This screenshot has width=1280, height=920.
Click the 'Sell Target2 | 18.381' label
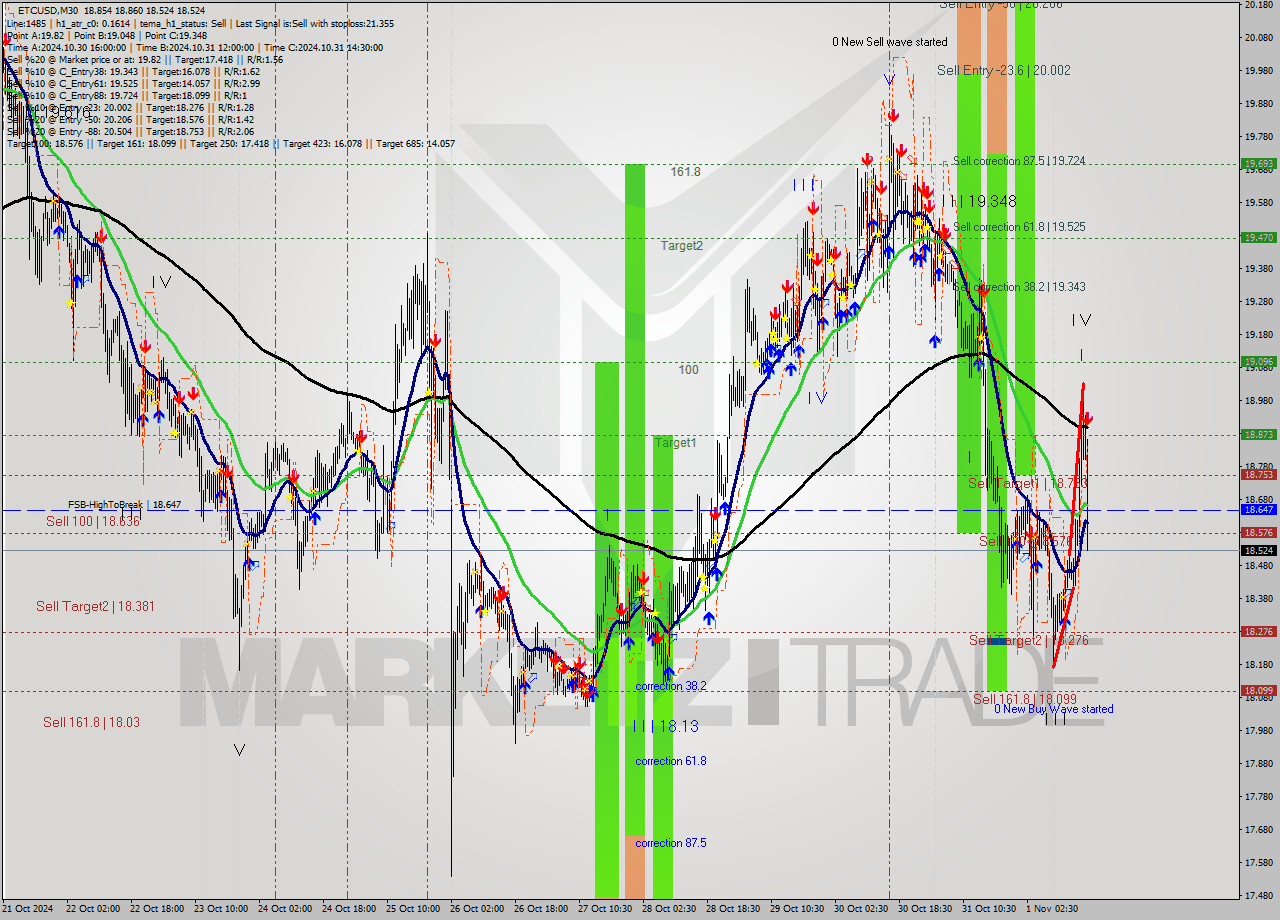(95, 606)
